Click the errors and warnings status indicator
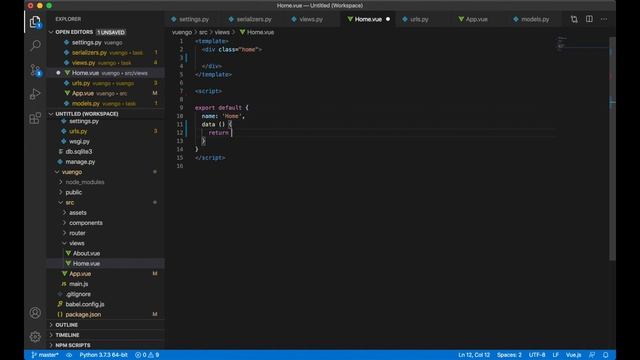Viewport: 640px width, 360px height. [147, 355]
